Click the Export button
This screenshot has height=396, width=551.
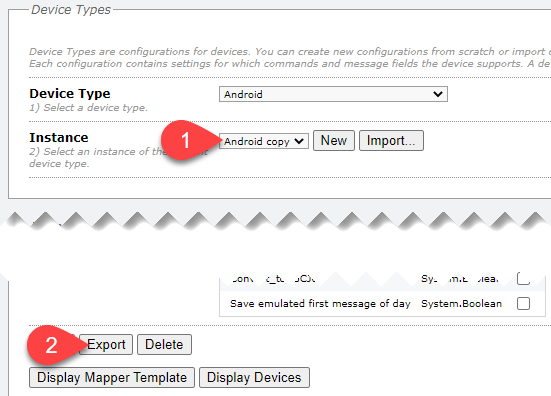click(x=106, y=344)
